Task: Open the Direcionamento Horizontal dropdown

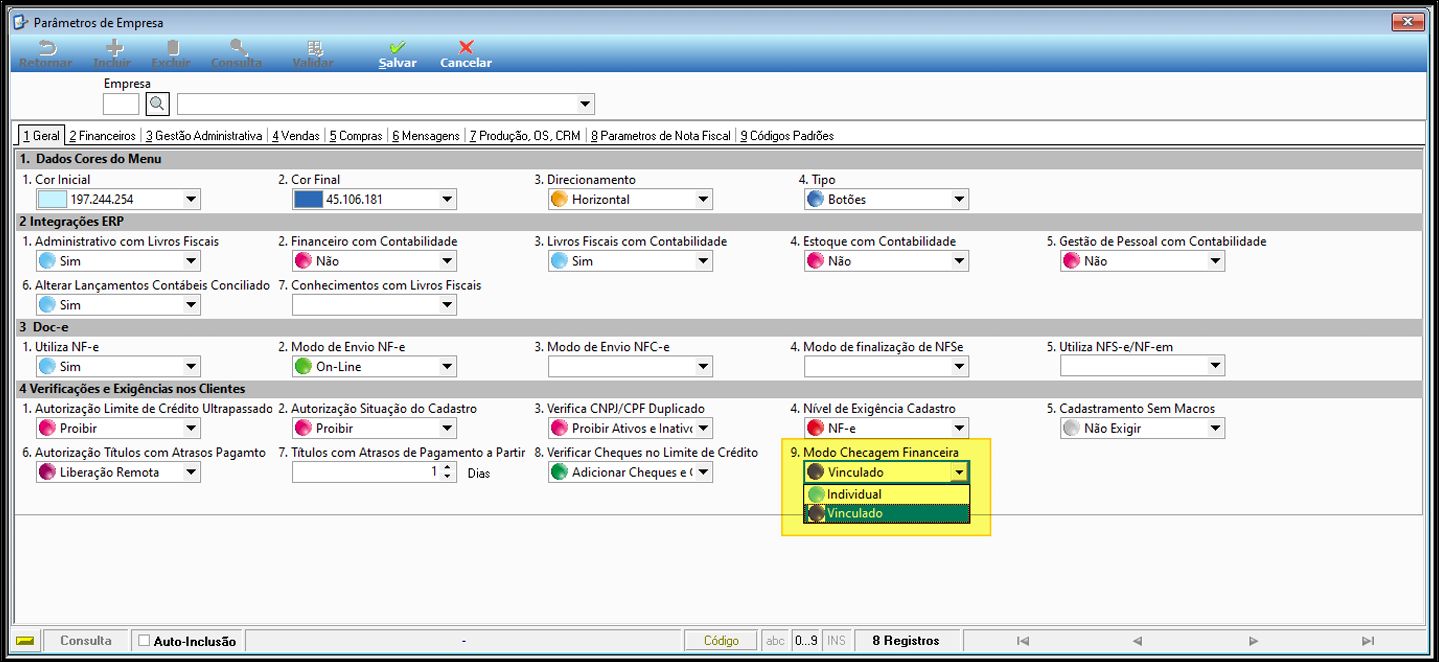Action: 703,199
